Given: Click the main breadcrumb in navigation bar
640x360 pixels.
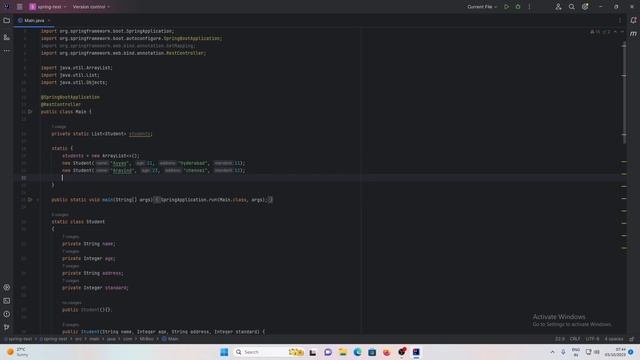Looking at the screenshot, I should coord(94,339).
